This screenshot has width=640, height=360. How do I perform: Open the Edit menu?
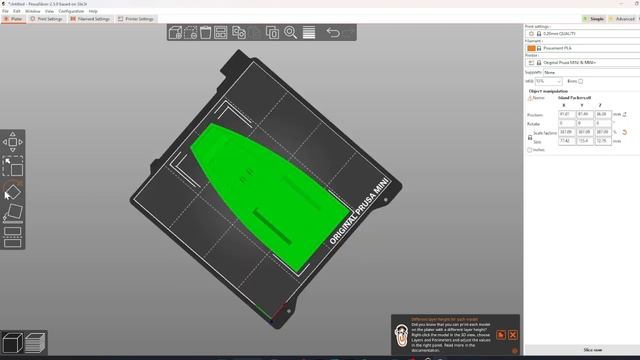point(17,11)
